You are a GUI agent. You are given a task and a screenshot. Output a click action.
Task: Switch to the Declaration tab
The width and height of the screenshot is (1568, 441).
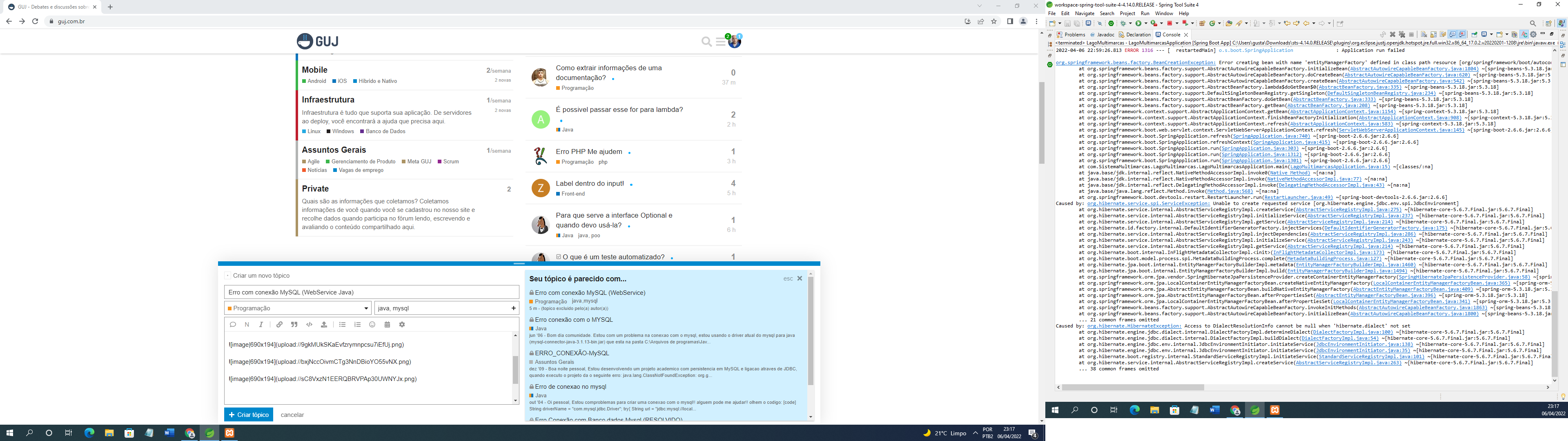pos(1135,35)
